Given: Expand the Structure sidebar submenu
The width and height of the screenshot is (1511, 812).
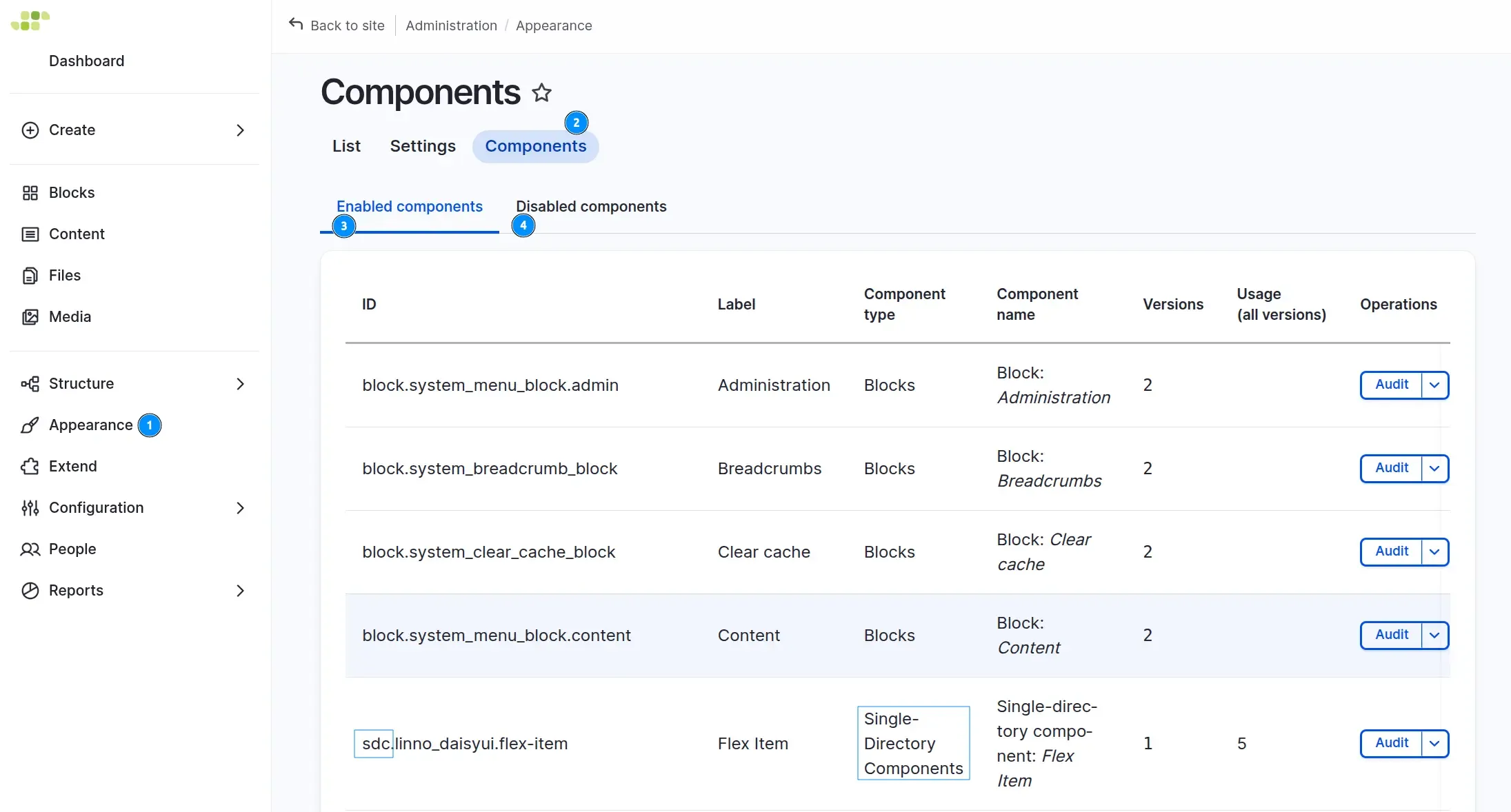Looking at the screenshot, I should click(240, 384).
